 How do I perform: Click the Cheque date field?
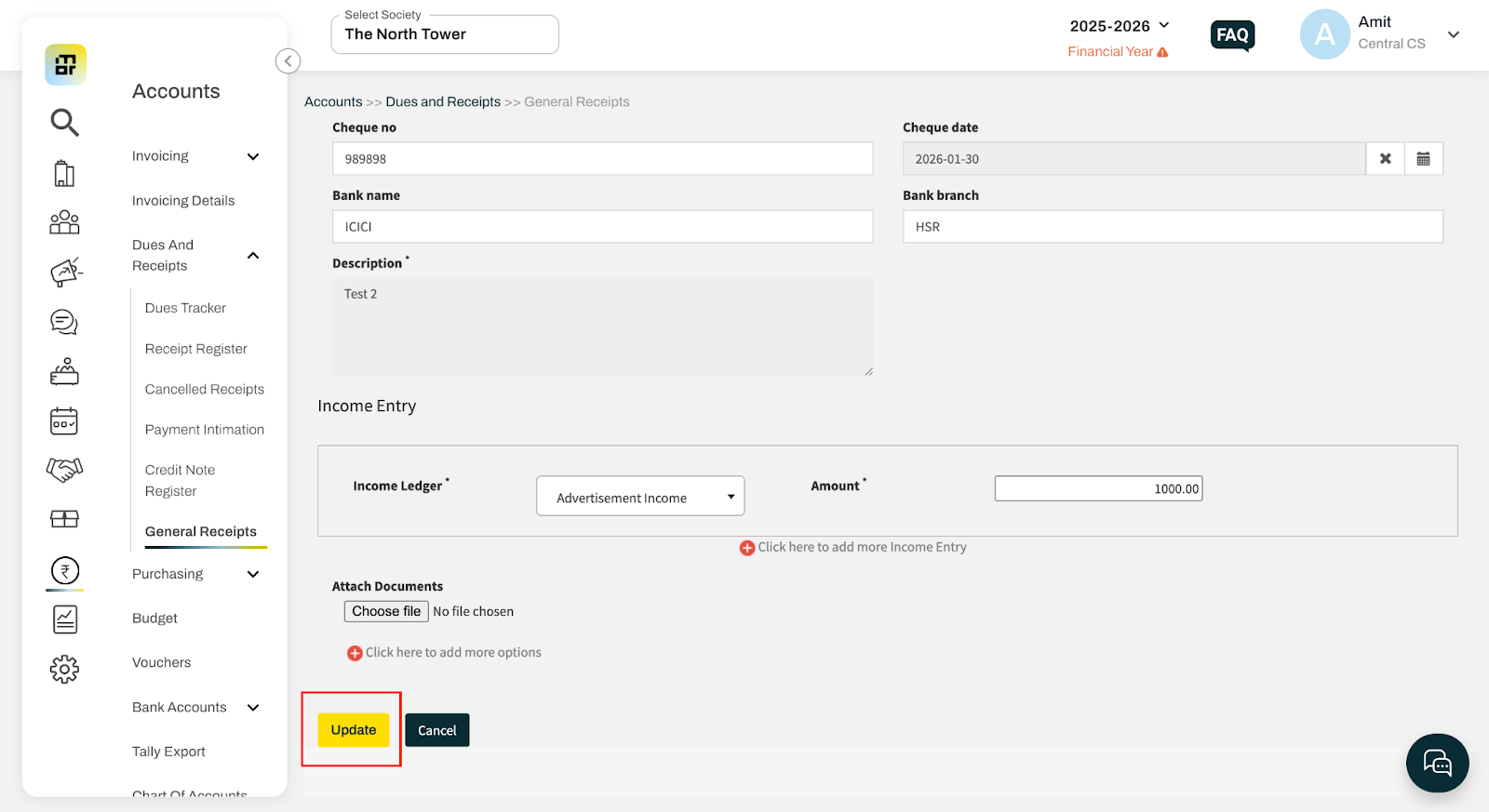tap(1134, 159)
